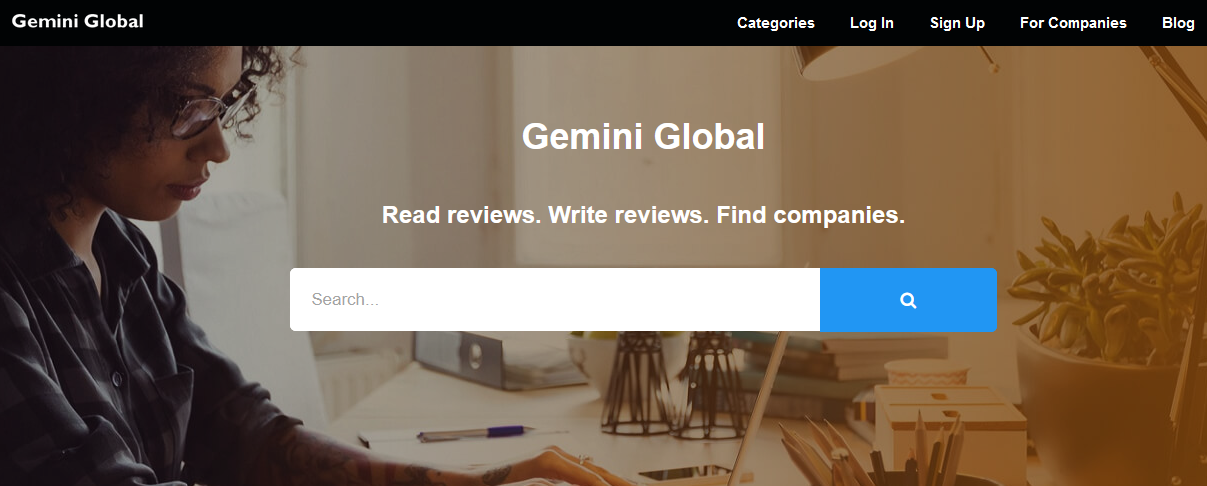
Task: Open the Categories menu item
Action: click(x=776, y=23)
